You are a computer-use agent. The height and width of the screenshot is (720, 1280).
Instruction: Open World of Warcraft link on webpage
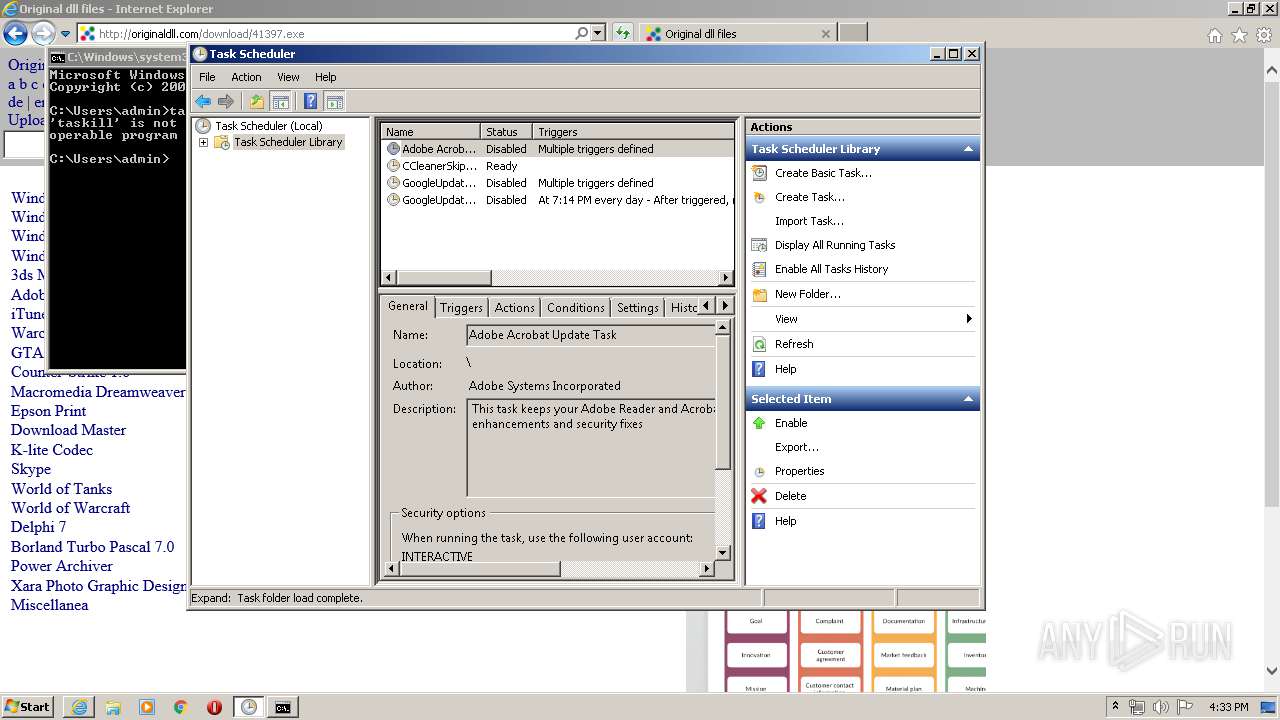click(70, 508)
